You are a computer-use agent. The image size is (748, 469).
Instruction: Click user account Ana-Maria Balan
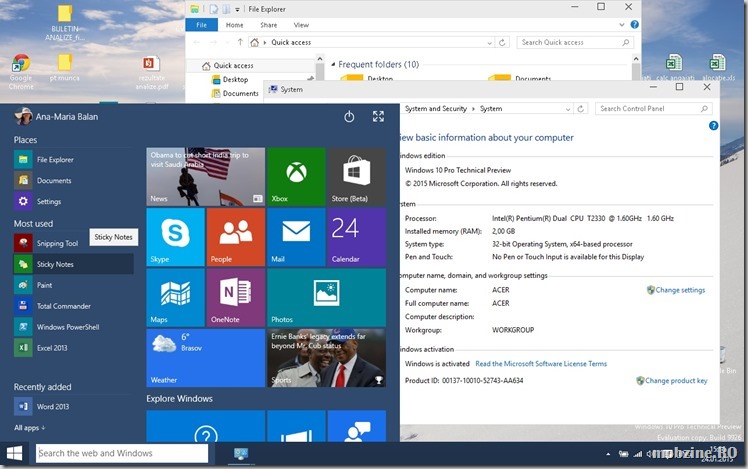point(56,116)
